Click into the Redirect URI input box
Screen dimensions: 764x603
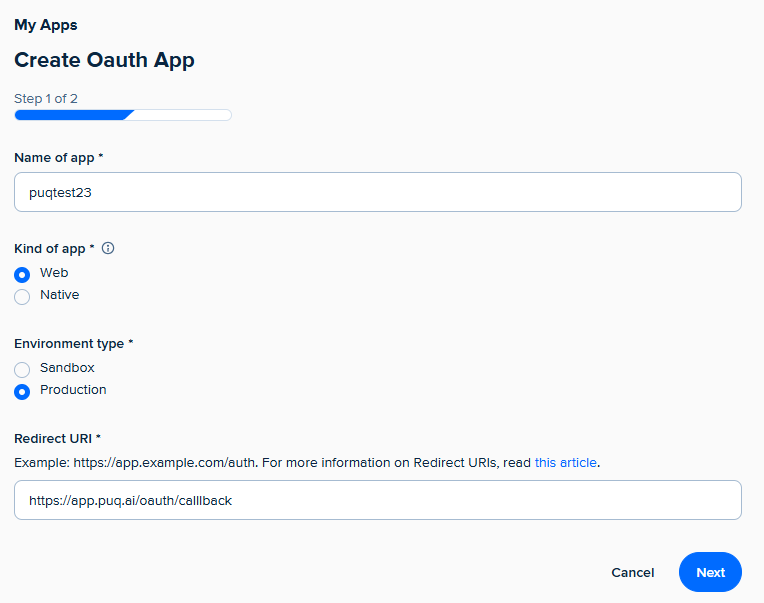click(x=377, y=500)
